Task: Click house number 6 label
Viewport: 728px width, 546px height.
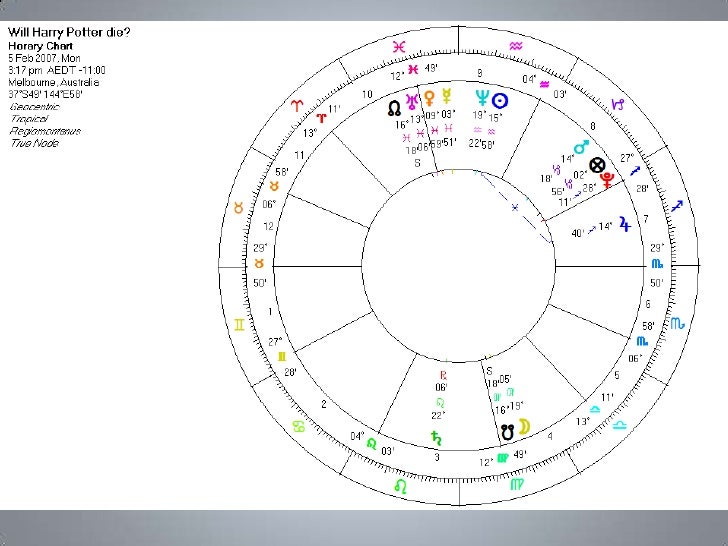Action: 648,304
